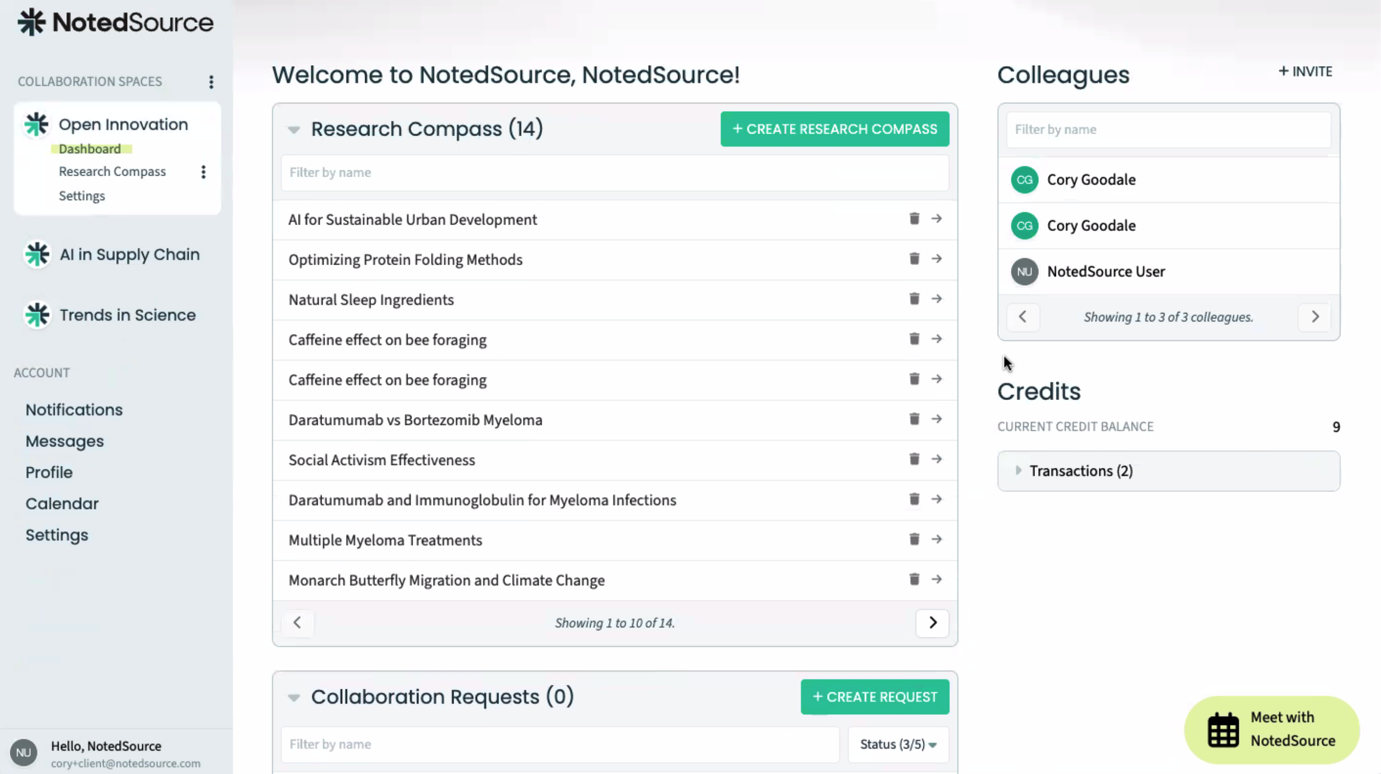This screenshot has height=774, width=1381.
Task: Collapse the Research Compass section
Action: pyautogui.click(x=294, y=130)
